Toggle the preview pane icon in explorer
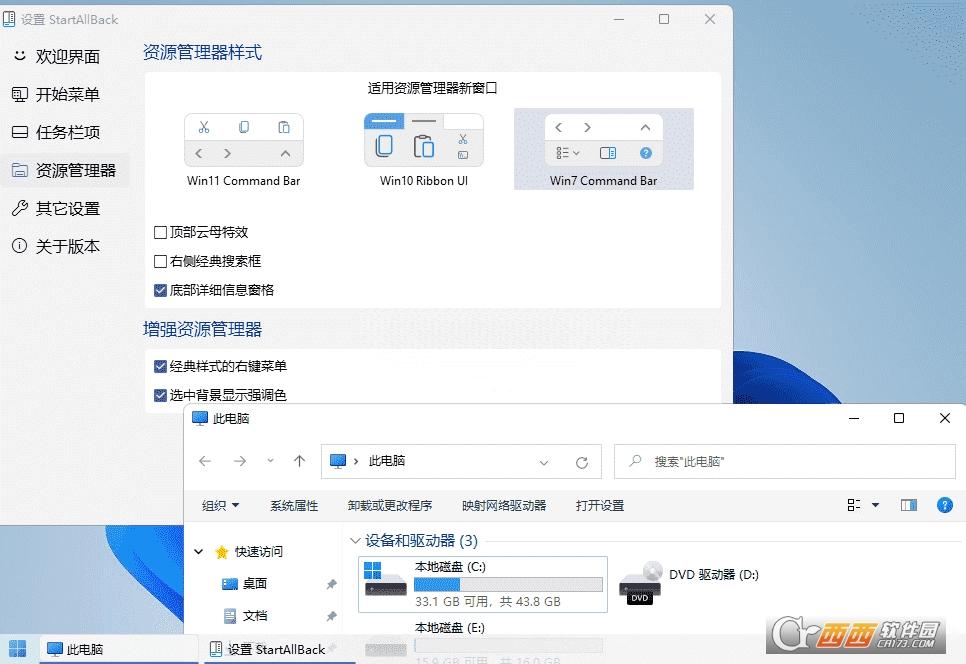The width and height of the screenshot is (966, 664). pos(909,505)
